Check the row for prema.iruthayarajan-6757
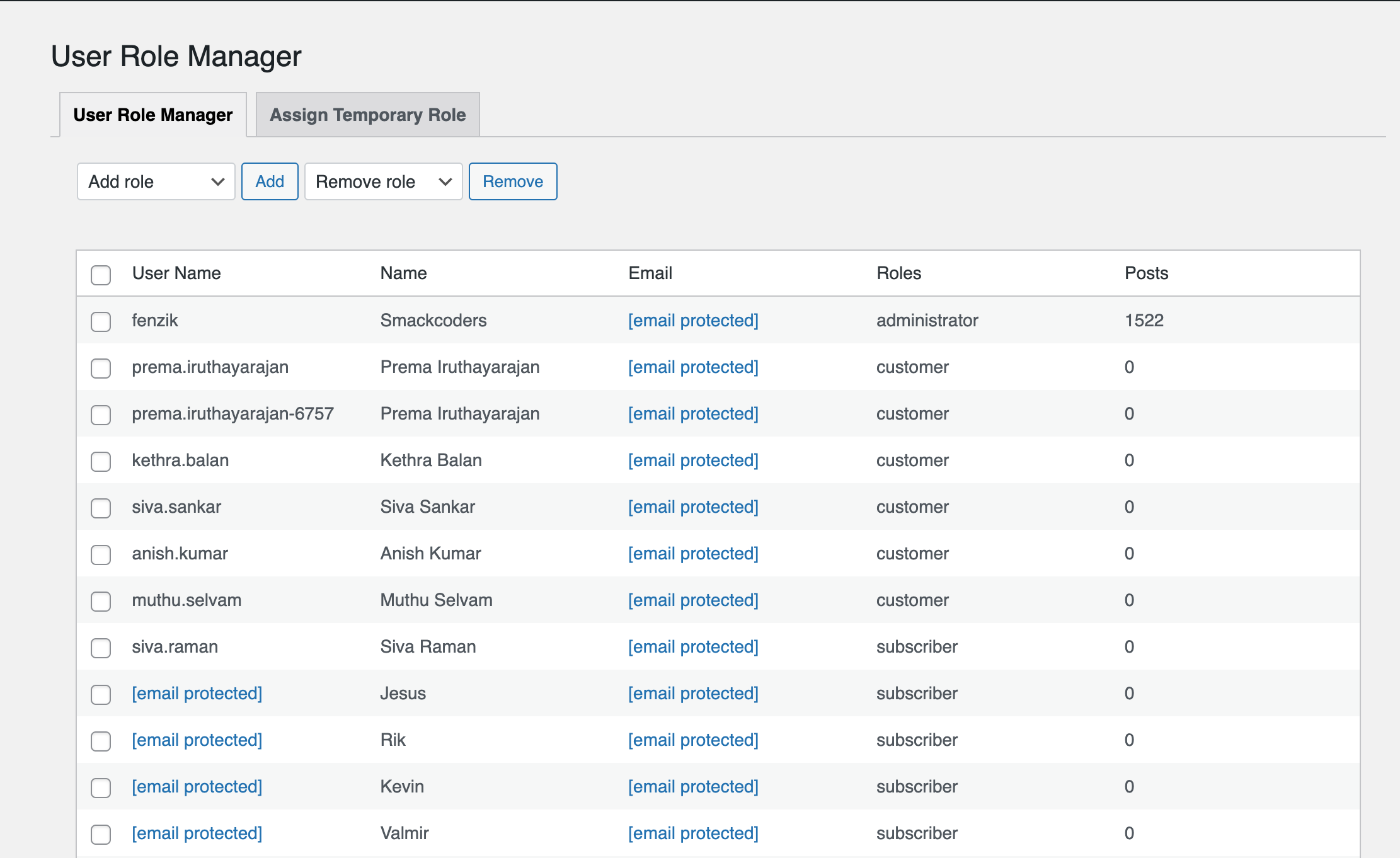The width and height of the screenshot is (1400, 858). 101,415
